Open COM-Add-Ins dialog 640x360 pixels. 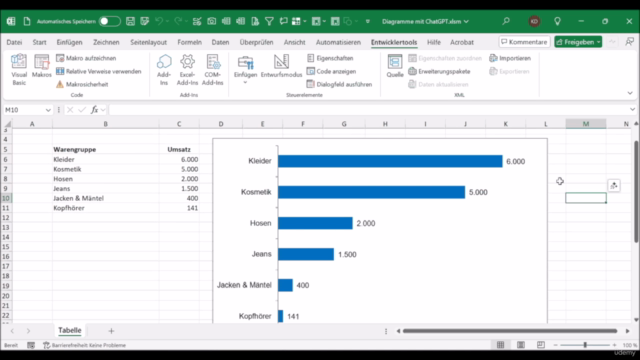(213, 69)
